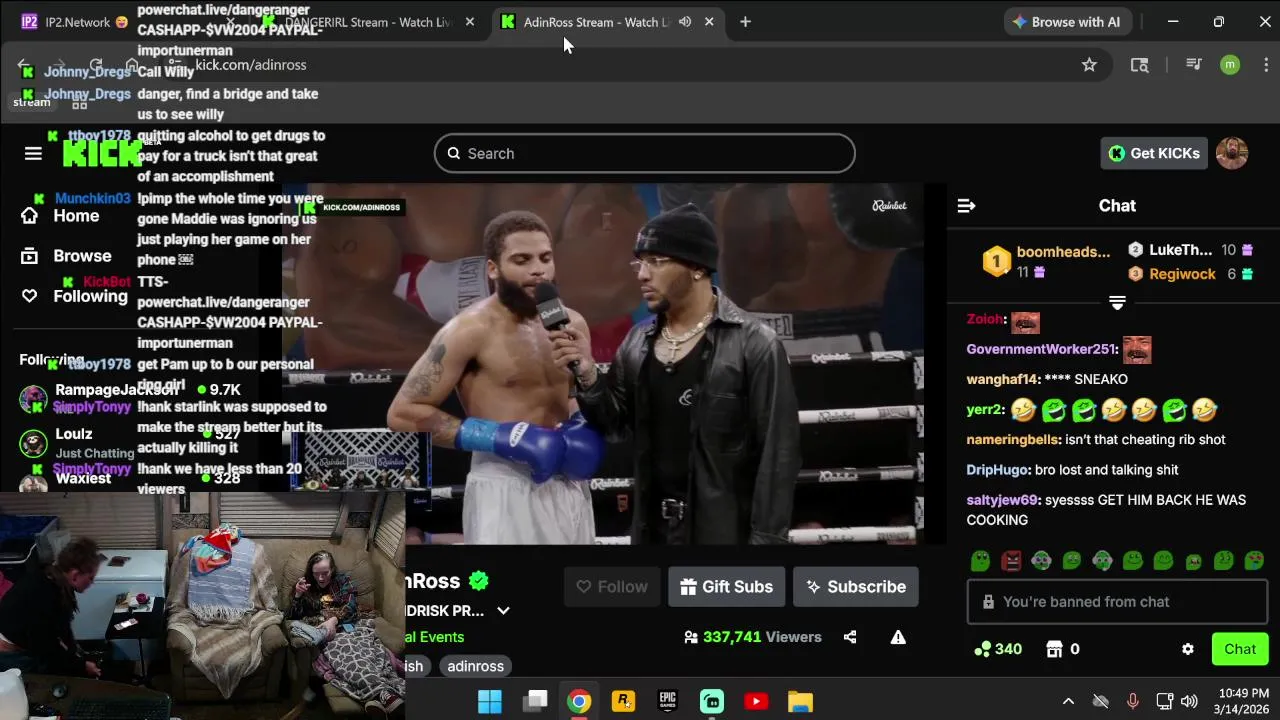
Task: Click the green Chat send button
Action: pos(1240,649)
